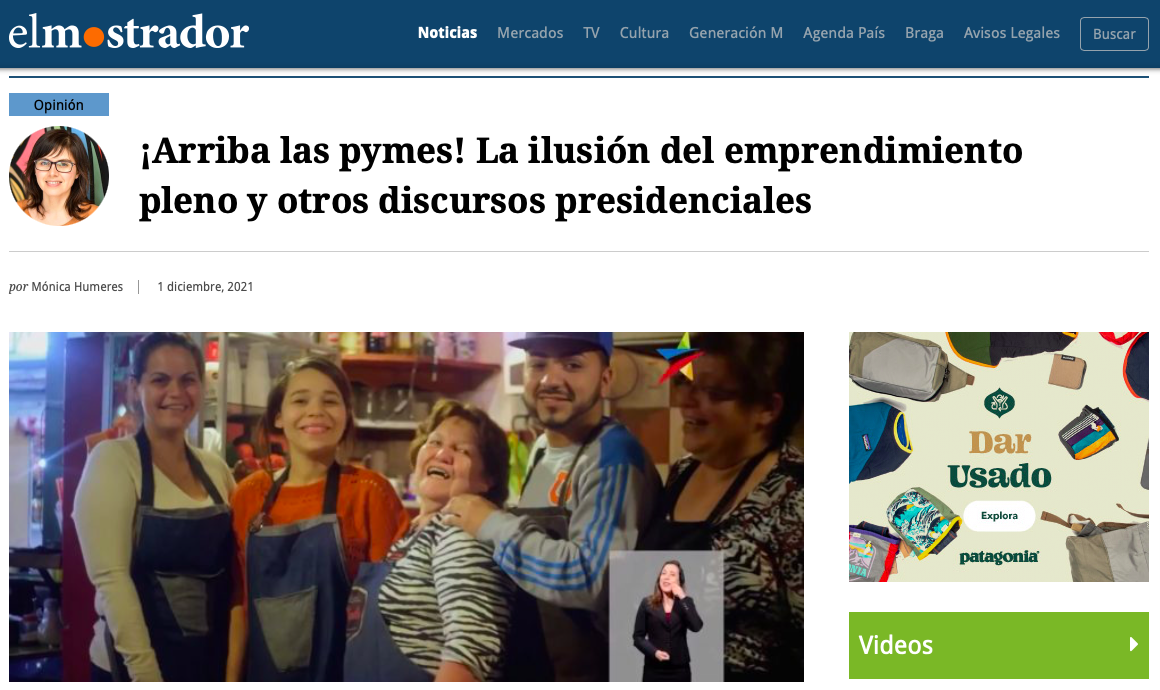Screen dimensions: 1160x690
Task: Open the green Videos banner
Action: pos(999,645)
